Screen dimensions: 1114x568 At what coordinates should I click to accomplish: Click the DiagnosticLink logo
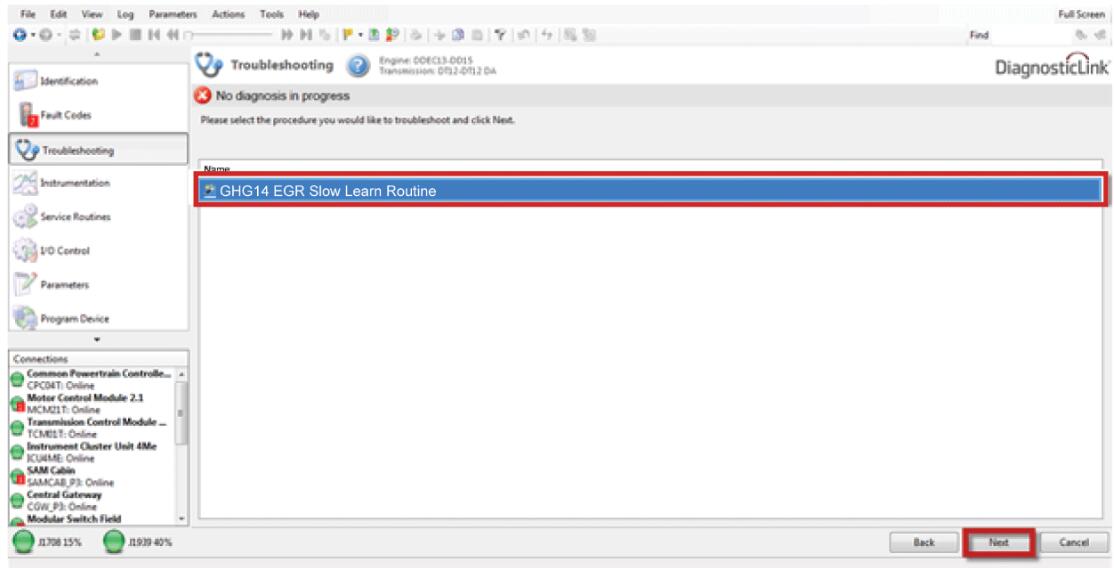(1052, 65)
